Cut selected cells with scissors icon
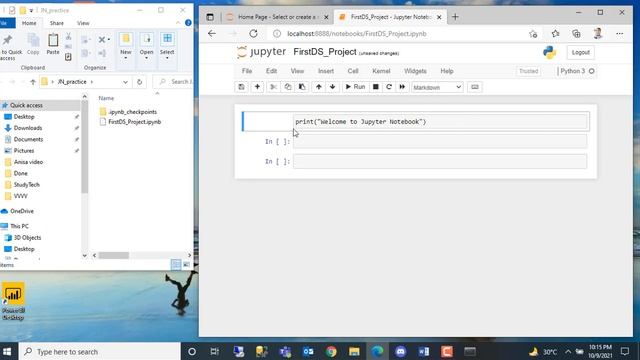The width and height of the screenshot is (640, 360). click(x=273, y=87)
